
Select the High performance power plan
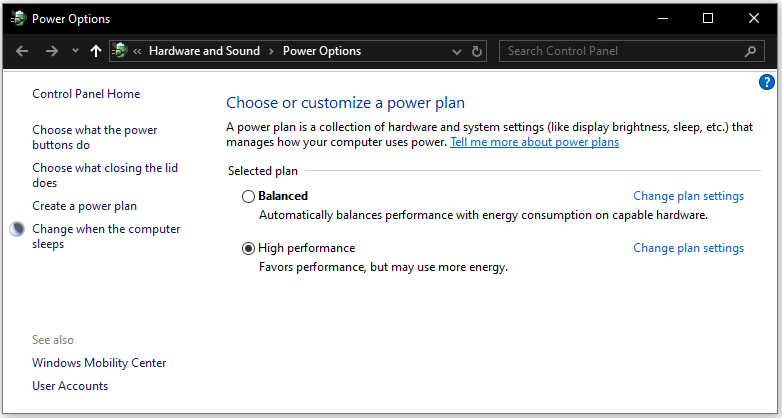[x=248, y=248]
